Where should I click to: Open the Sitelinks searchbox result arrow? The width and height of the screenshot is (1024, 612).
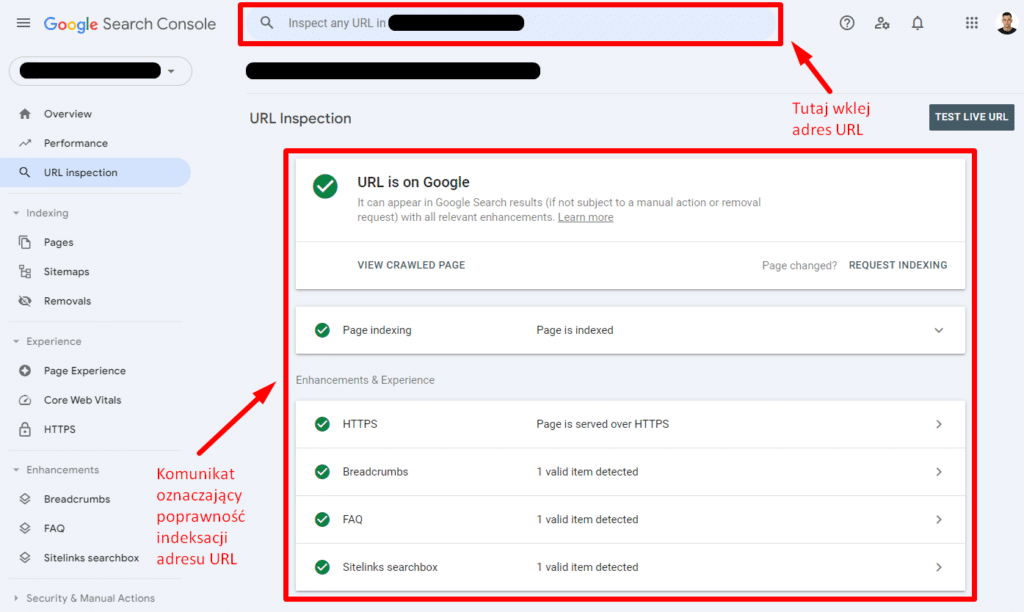938,567
